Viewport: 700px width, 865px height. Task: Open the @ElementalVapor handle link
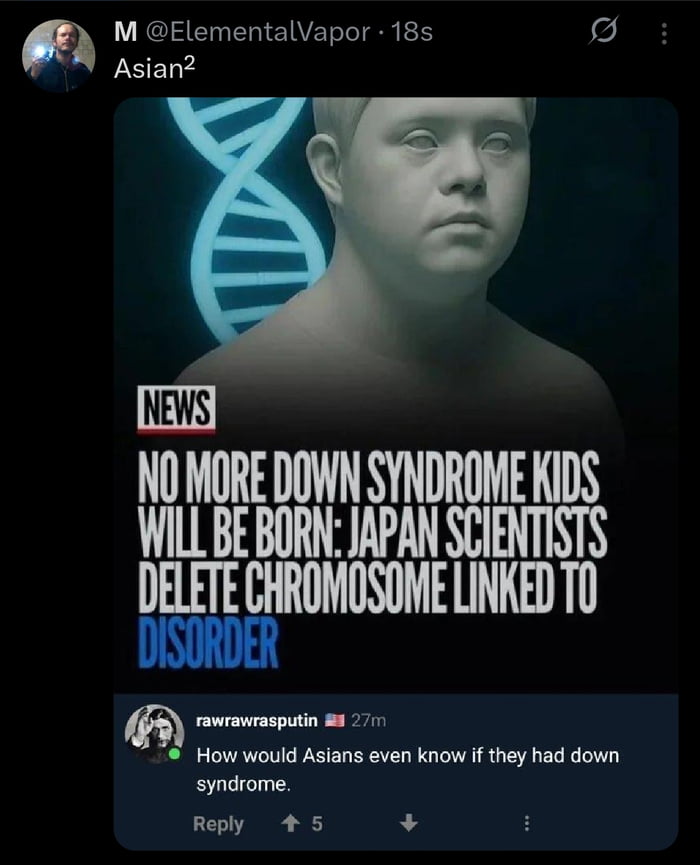(258, 32)
